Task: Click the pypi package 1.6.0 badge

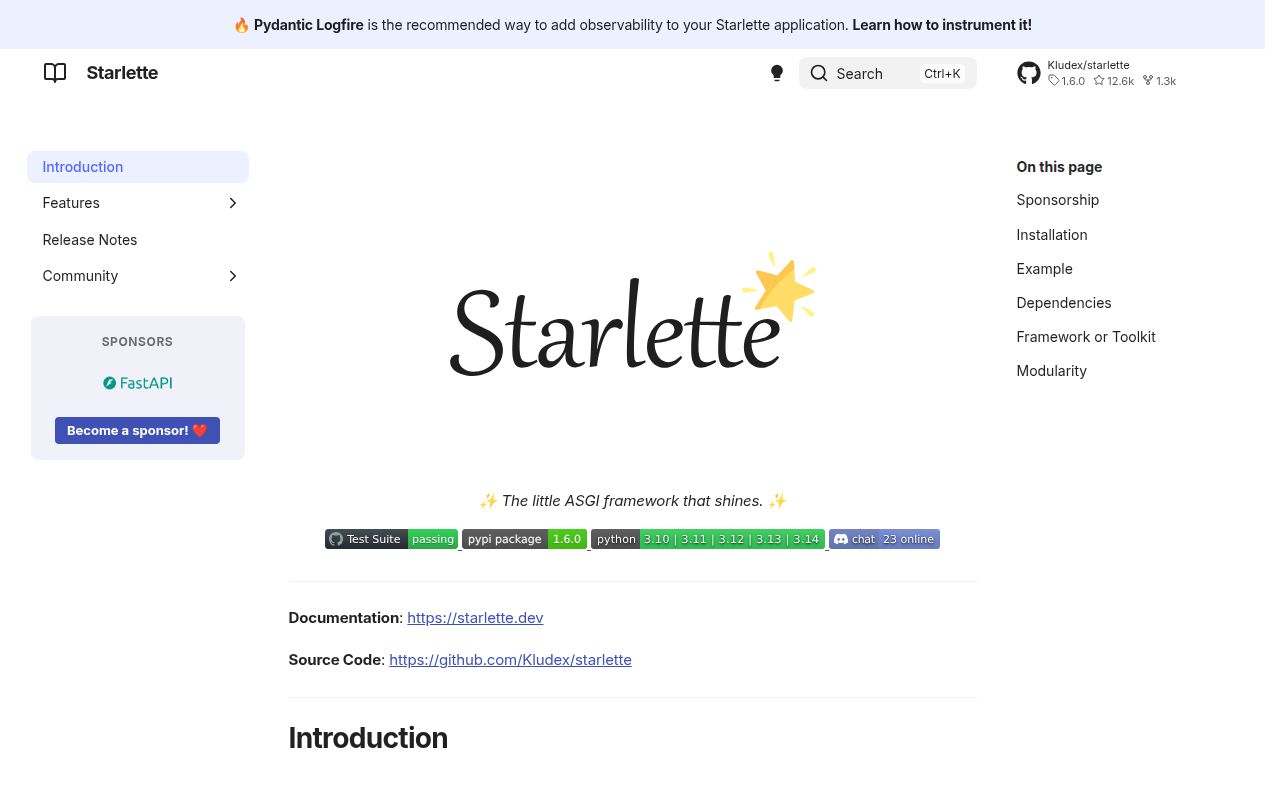Action: tap(524, 539)
